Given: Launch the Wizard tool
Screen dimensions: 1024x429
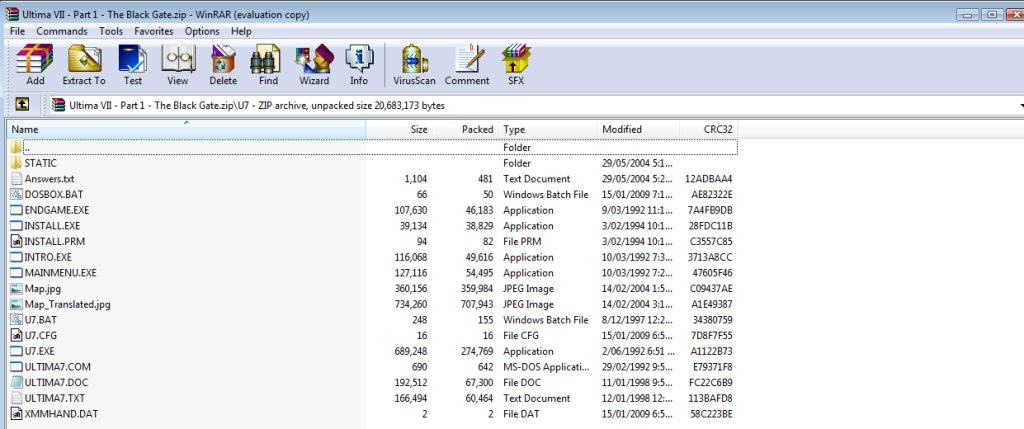Looking at the screenshot, I should (x=313, y=65).
